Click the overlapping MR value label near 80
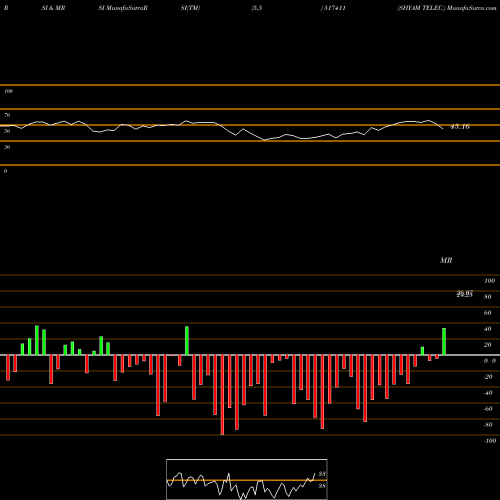The width and height of the screenshot is (500, 500). tap(465, 294)
